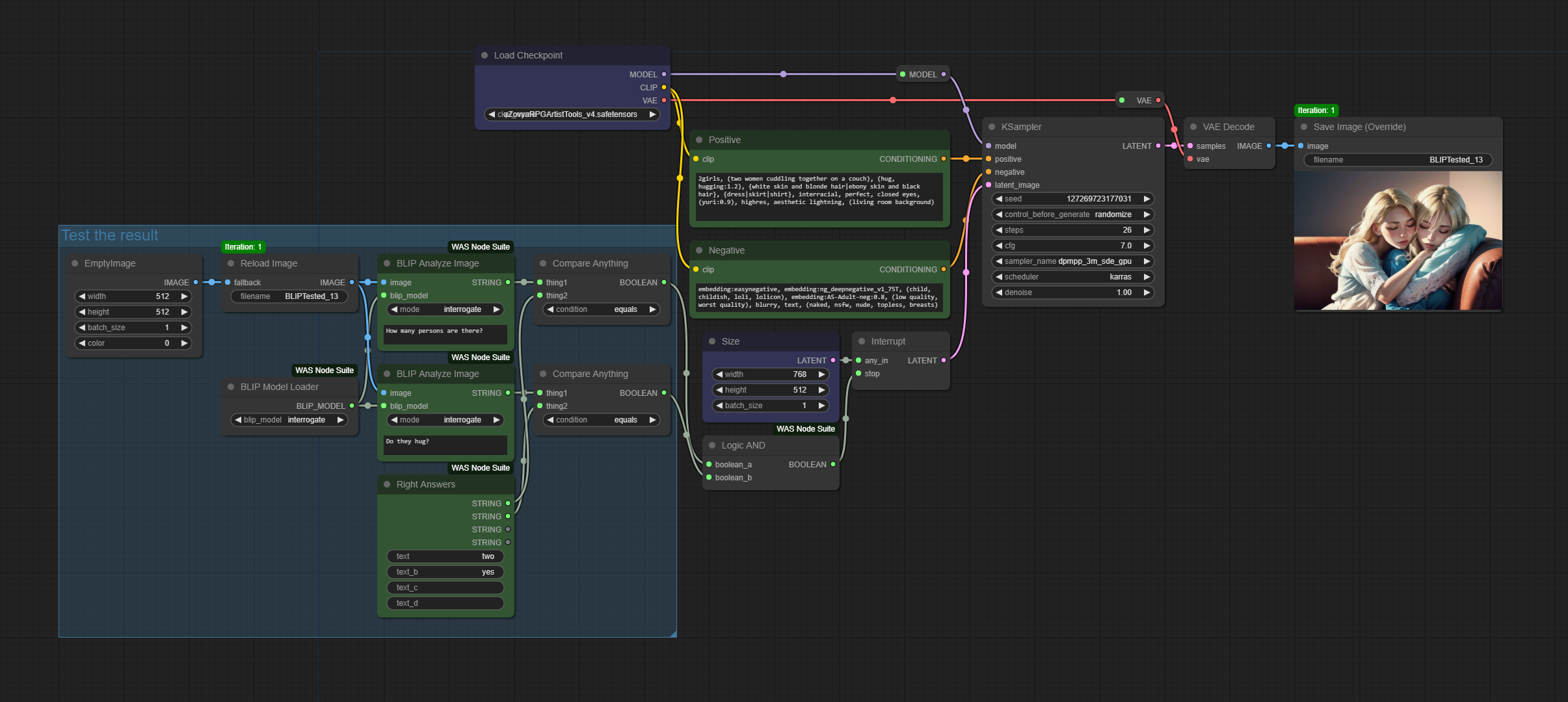Collapse the KSampler node using its title dot
The height and width of the screenshot is (702, 1568).
(992, 127)
